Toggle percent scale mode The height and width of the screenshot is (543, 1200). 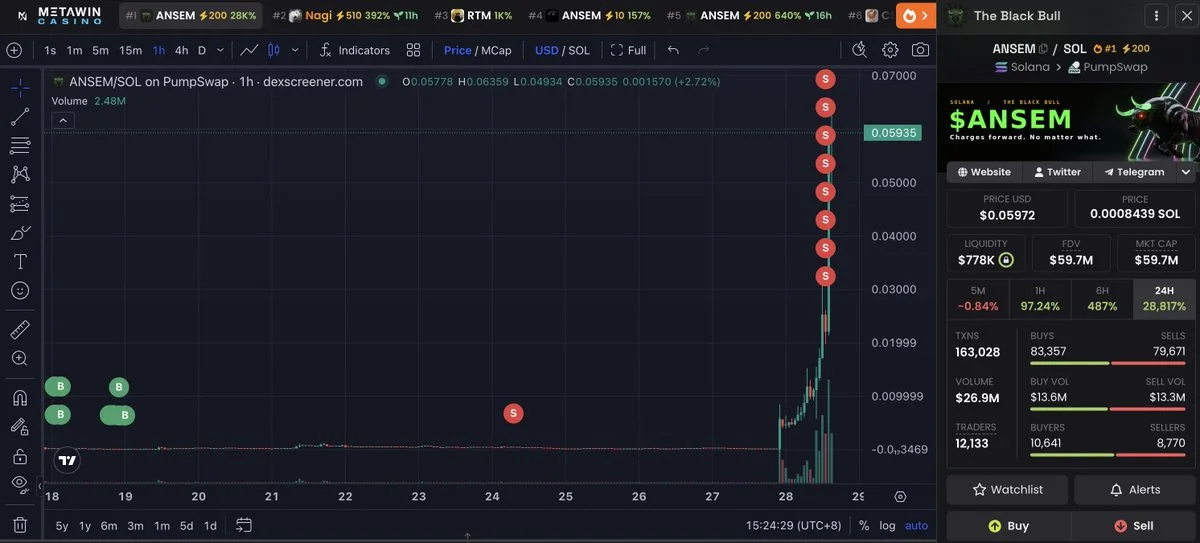tap(864, 525)
